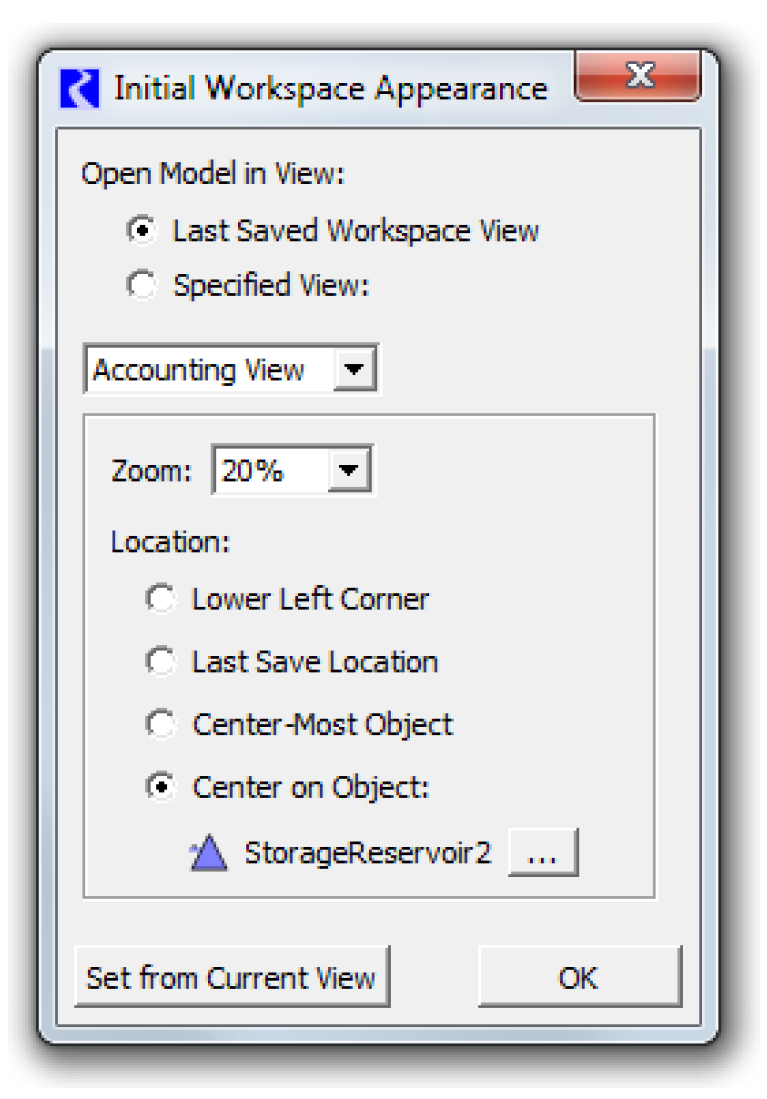Close the Initial Workspace Appearance dialog
The width and height of the screenshot is (767, 1099).
click(x=638, y=76)
